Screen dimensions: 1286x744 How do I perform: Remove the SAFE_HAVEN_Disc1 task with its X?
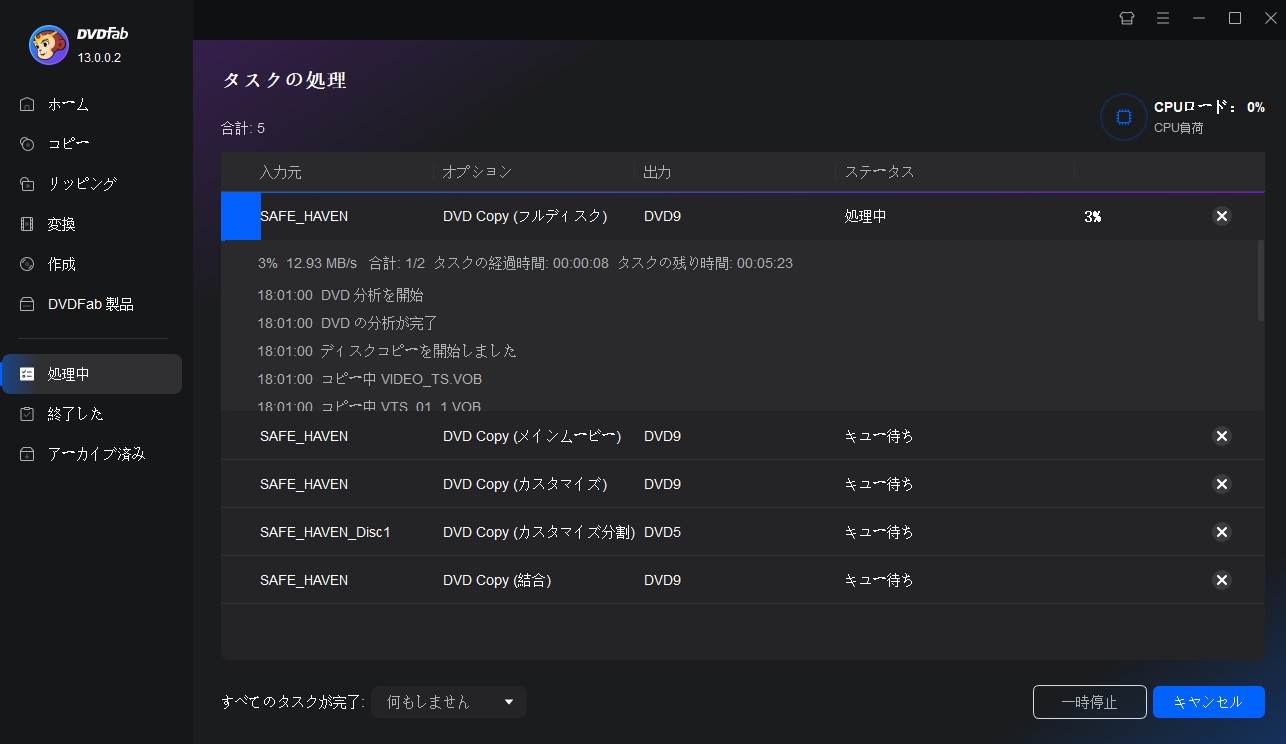pyautogui.click(x=1221, y=532)
